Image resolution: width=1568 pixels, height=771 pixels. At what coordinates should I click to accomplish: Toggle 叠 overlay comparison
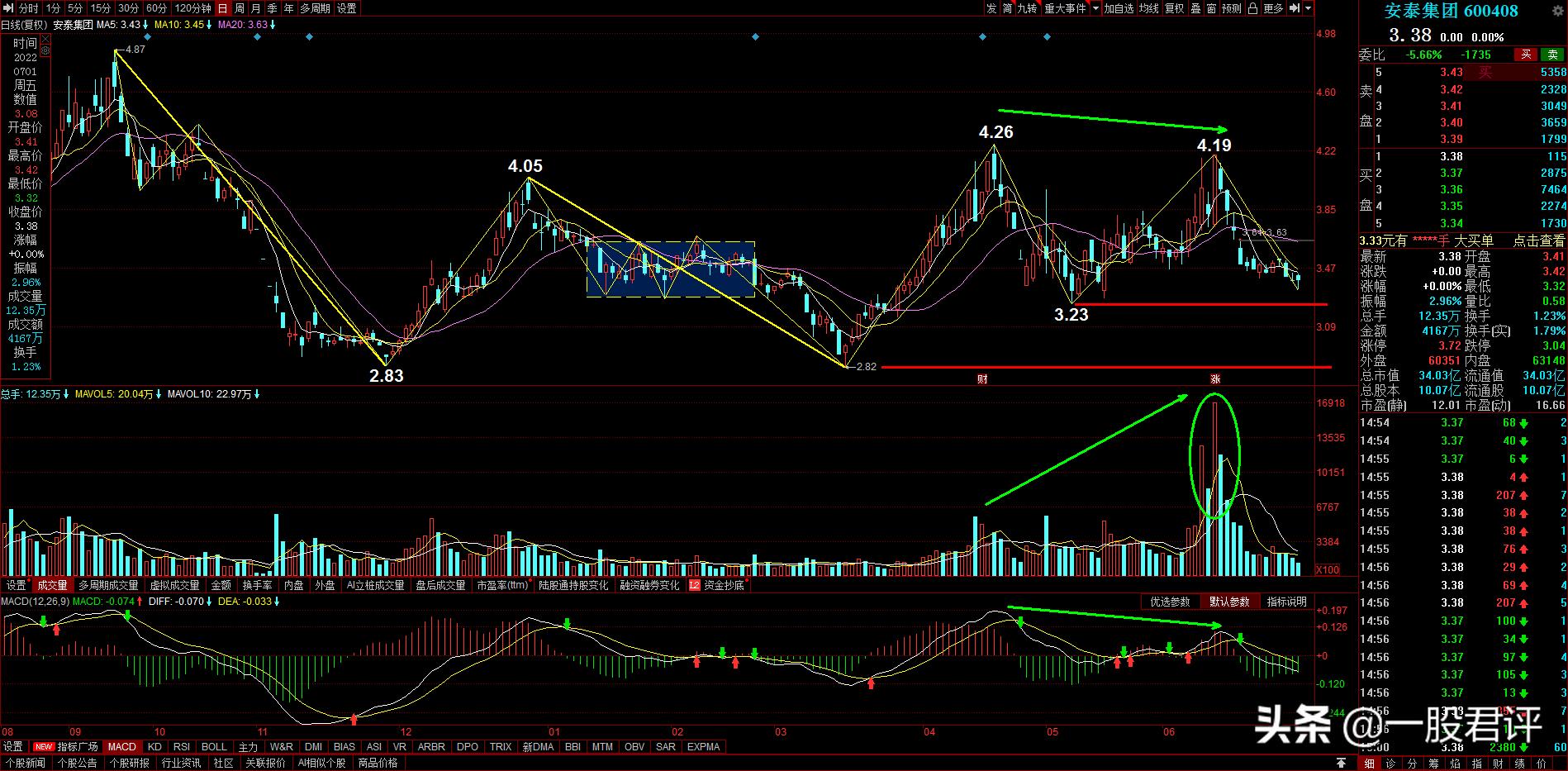tap(1195, 8)
